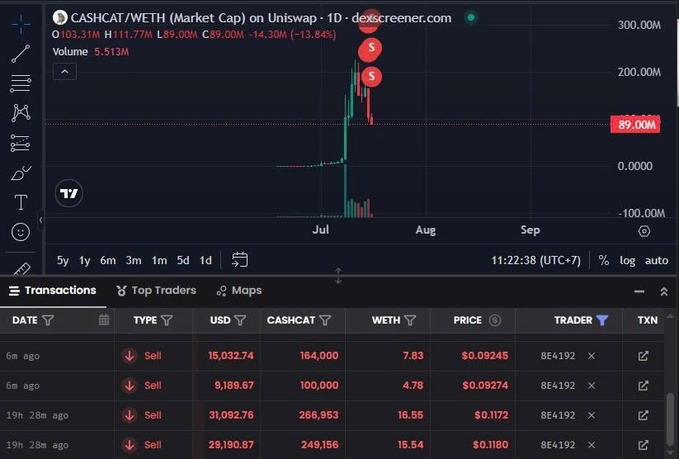Click the CASHCAT/WETH chart title
Screen dimensions: 679x459
[x=261, y=18]
